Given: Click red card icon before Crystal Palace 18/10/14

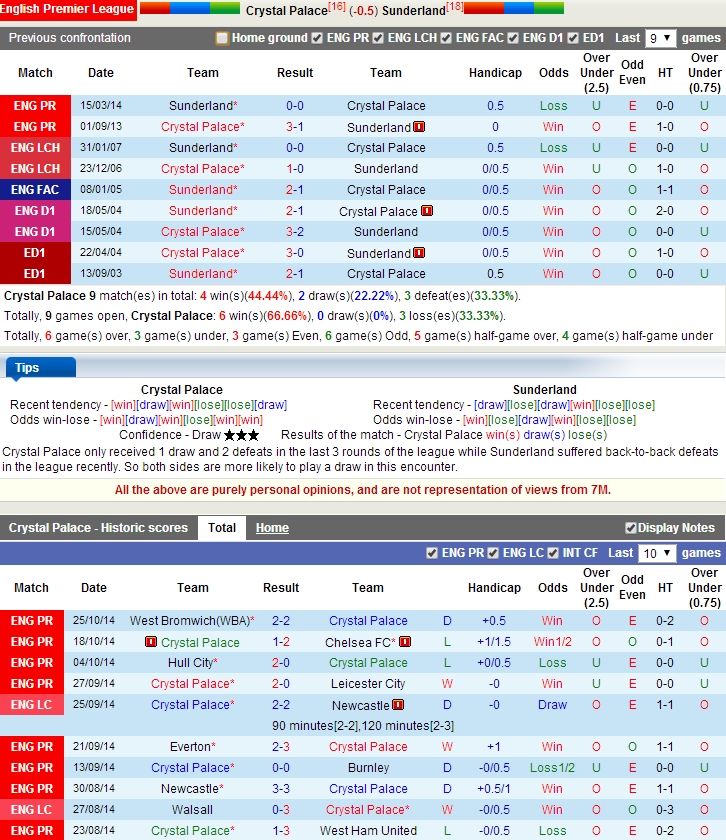Looking at the screenshot, I should [151, 642].
